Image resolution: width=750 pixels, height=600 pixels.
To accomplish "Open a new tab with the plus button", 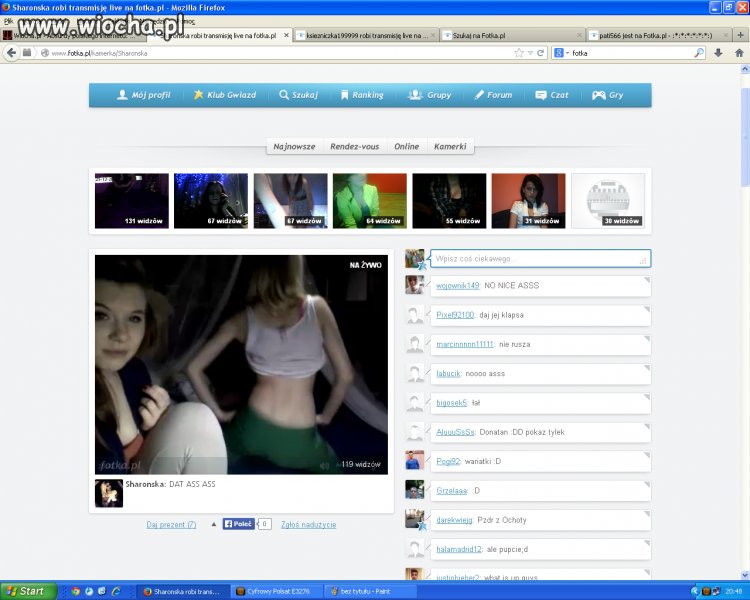I will coord(740,35).
